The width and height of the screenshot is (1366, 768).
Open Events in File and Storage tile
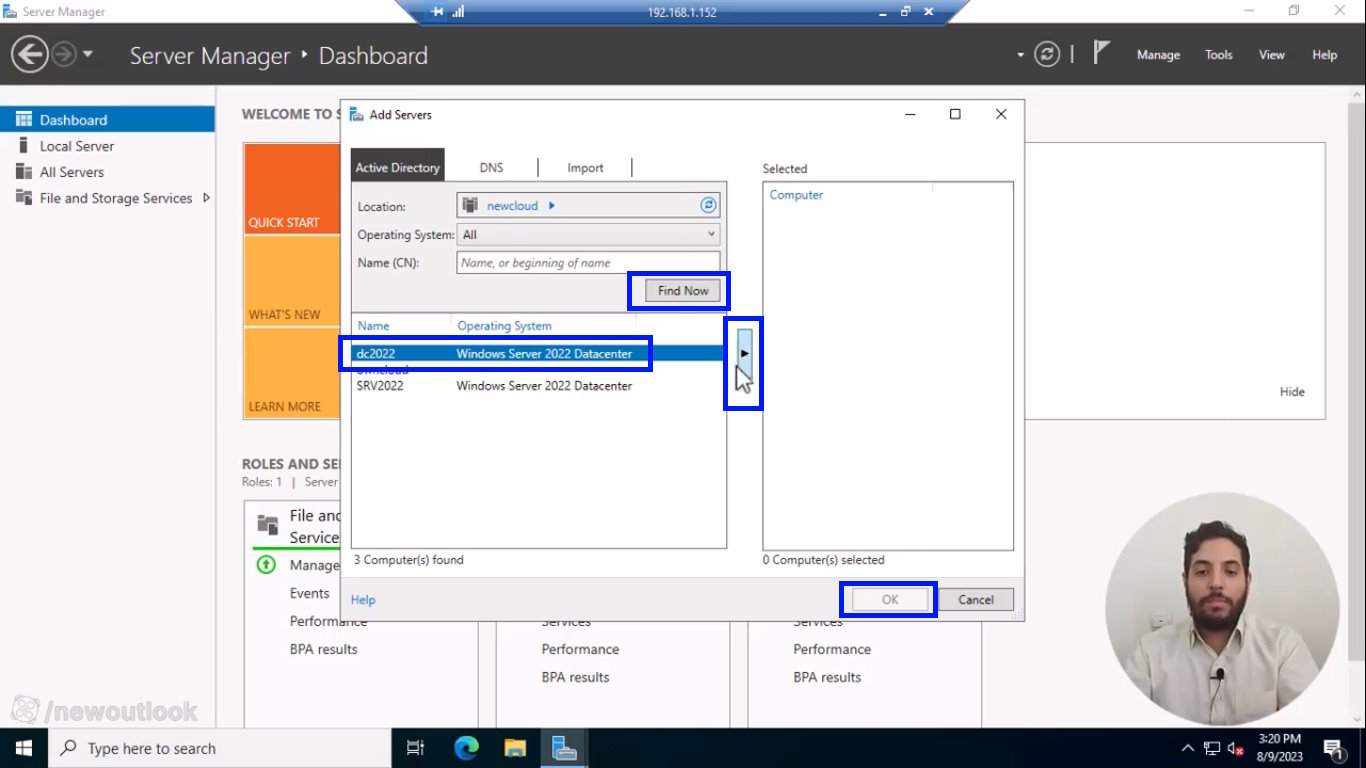tap(310, 593)
